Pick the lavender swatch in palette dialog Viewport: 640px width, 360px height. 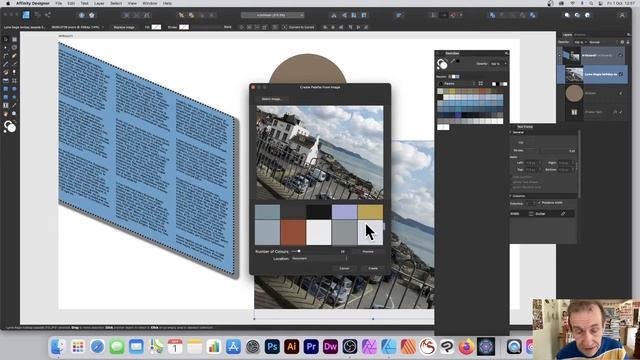pyautogui.click(x=344, y=212)
